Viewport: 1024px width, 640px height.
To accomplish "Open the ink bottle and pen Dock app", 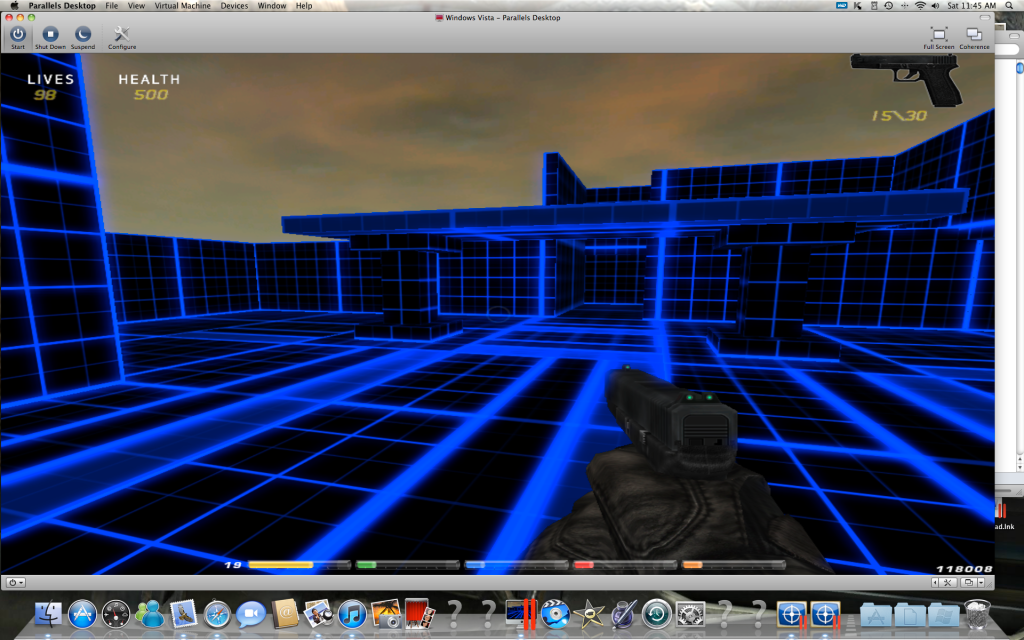I will pyautogui.click(x=623, y=614).
